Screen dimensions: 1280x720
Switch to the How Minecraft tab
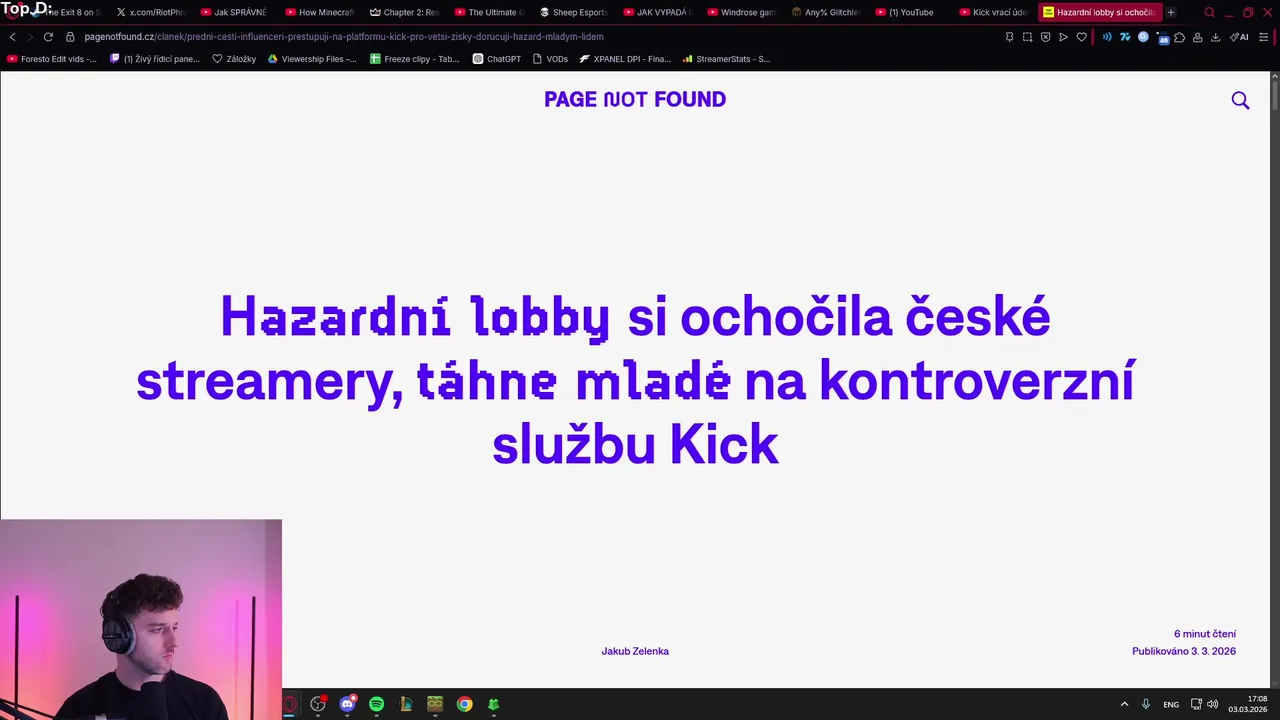pyautogui.click(x=319, y=12)
